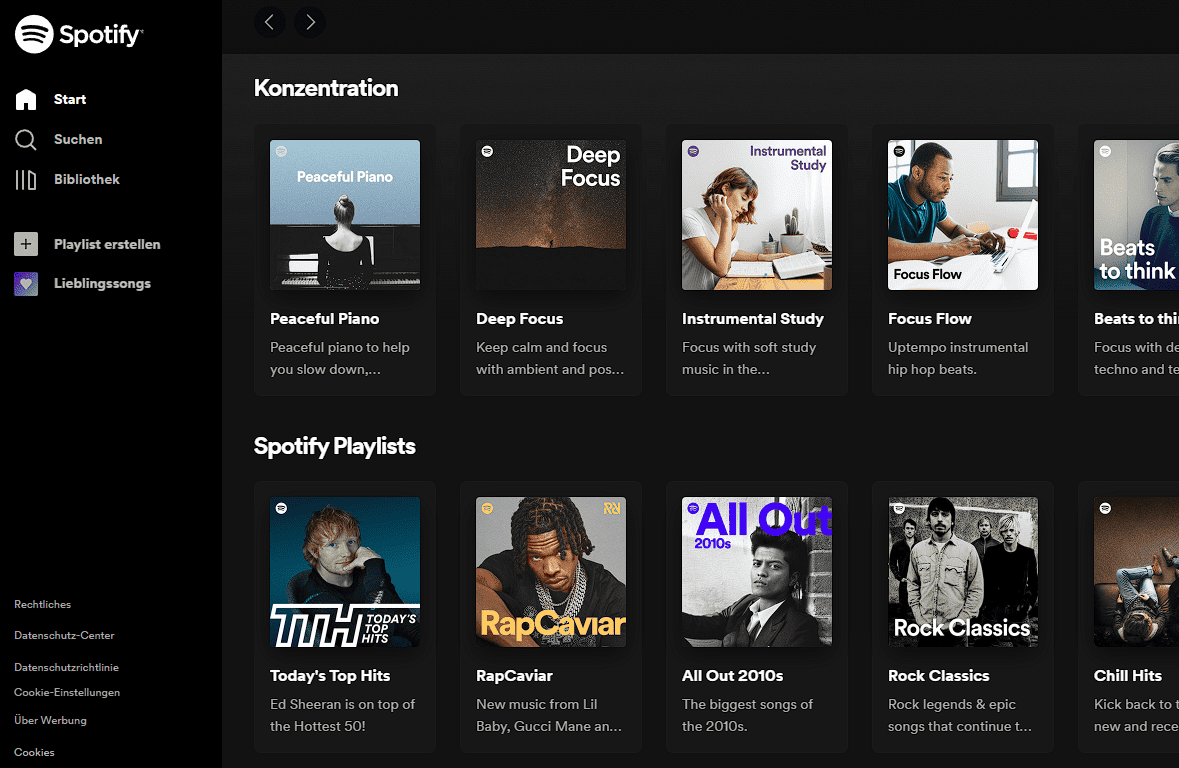Open the Suchen menu item
1179x768 pixels.
78,139
